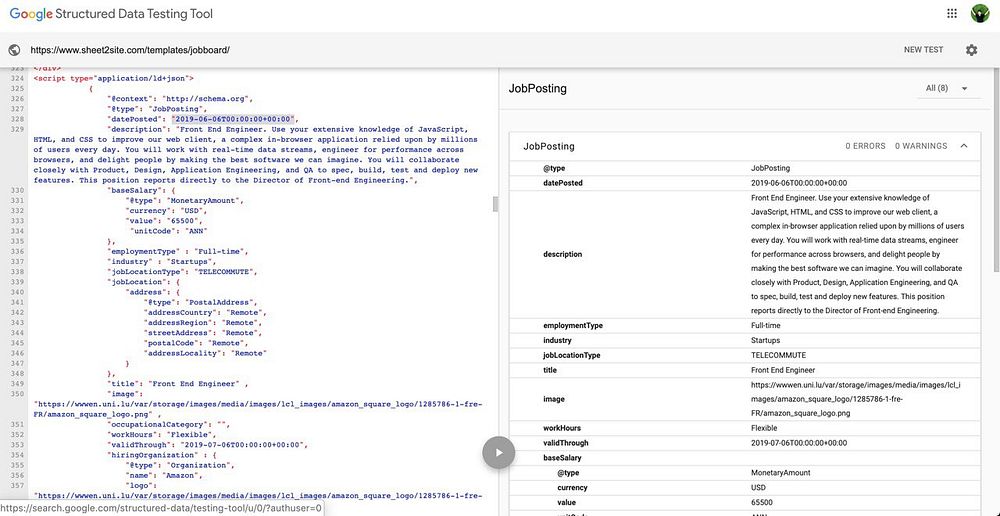Click the title row label in results

tap(550, 370)
